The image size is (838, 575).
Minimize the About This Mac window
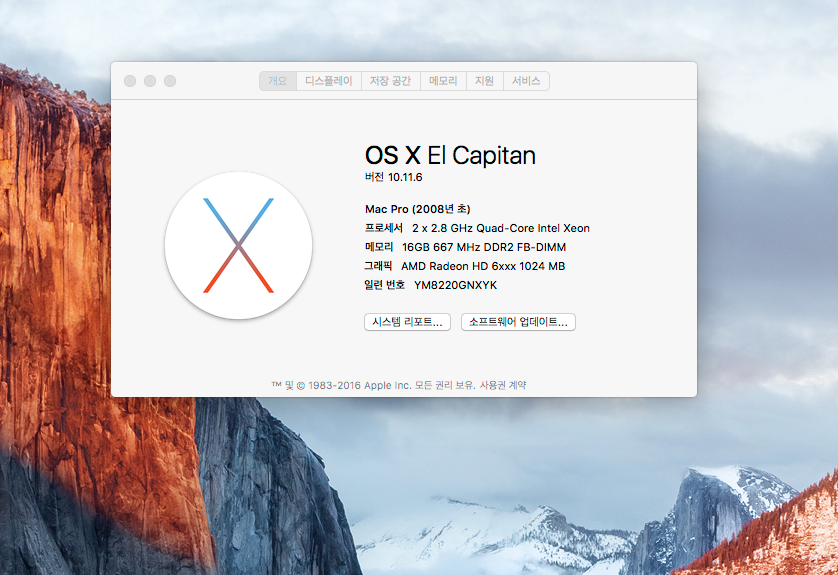click(x=150, y=81)
